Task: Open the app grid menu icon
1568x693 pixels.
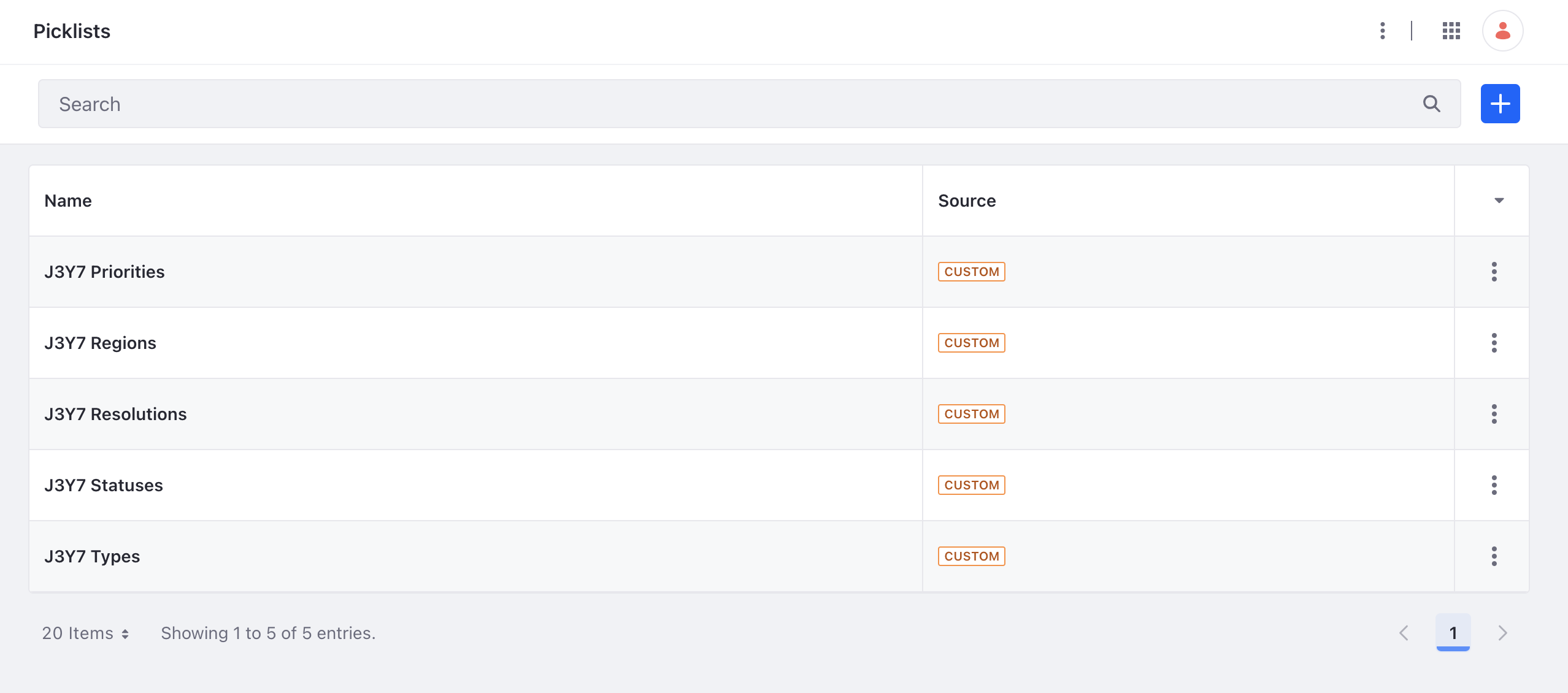Action: tap(1452, 30)
